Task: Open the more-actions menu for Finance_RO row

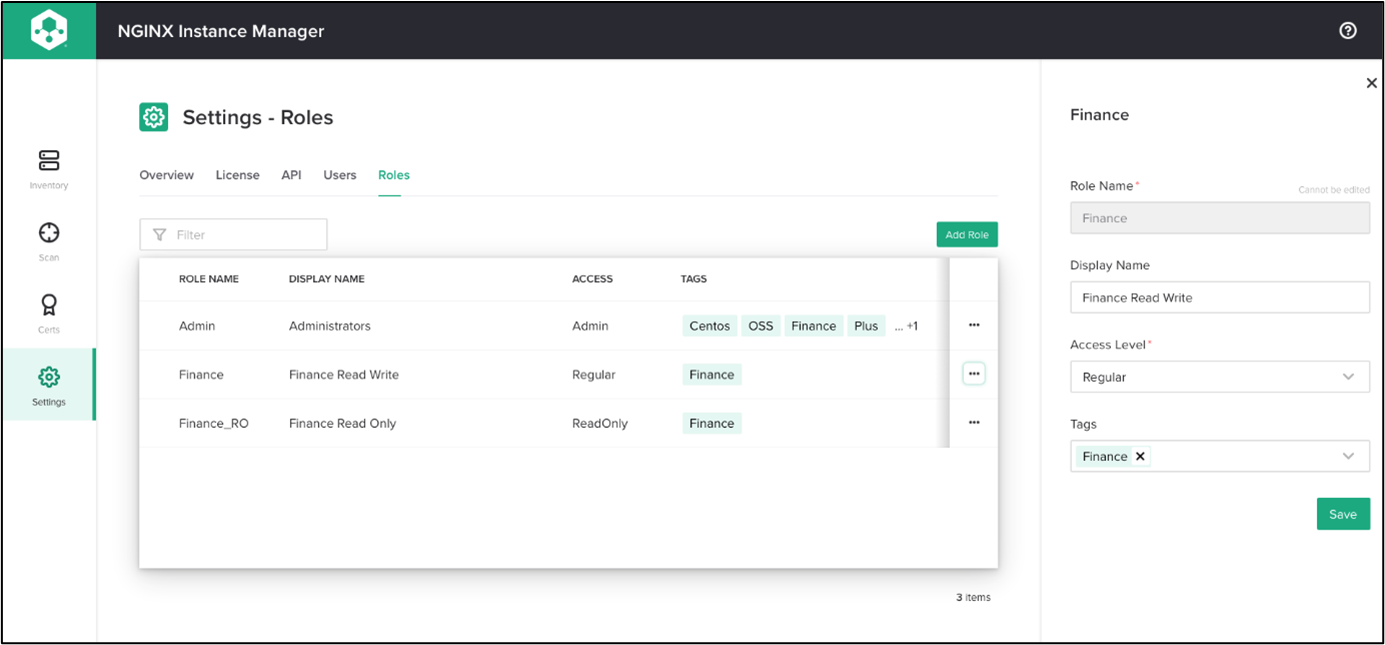Action: pos(974,423)
